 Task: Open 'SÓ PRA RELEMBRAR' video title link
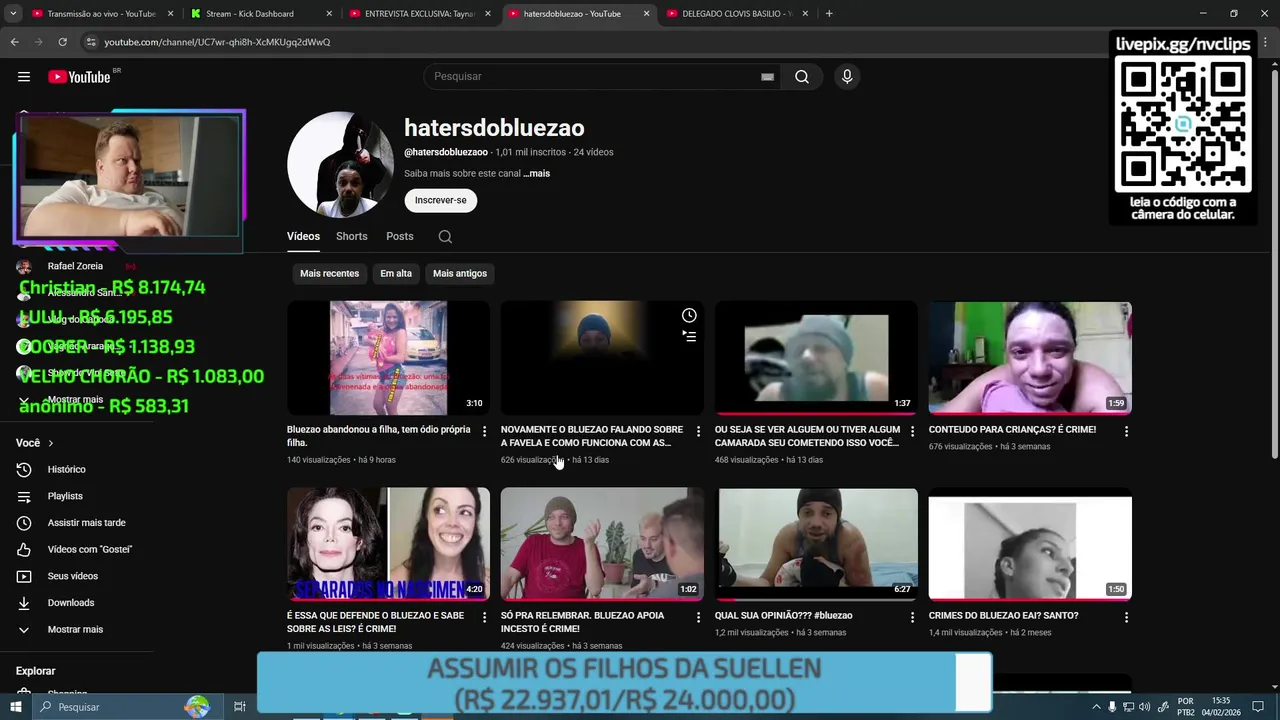[582, 622]
